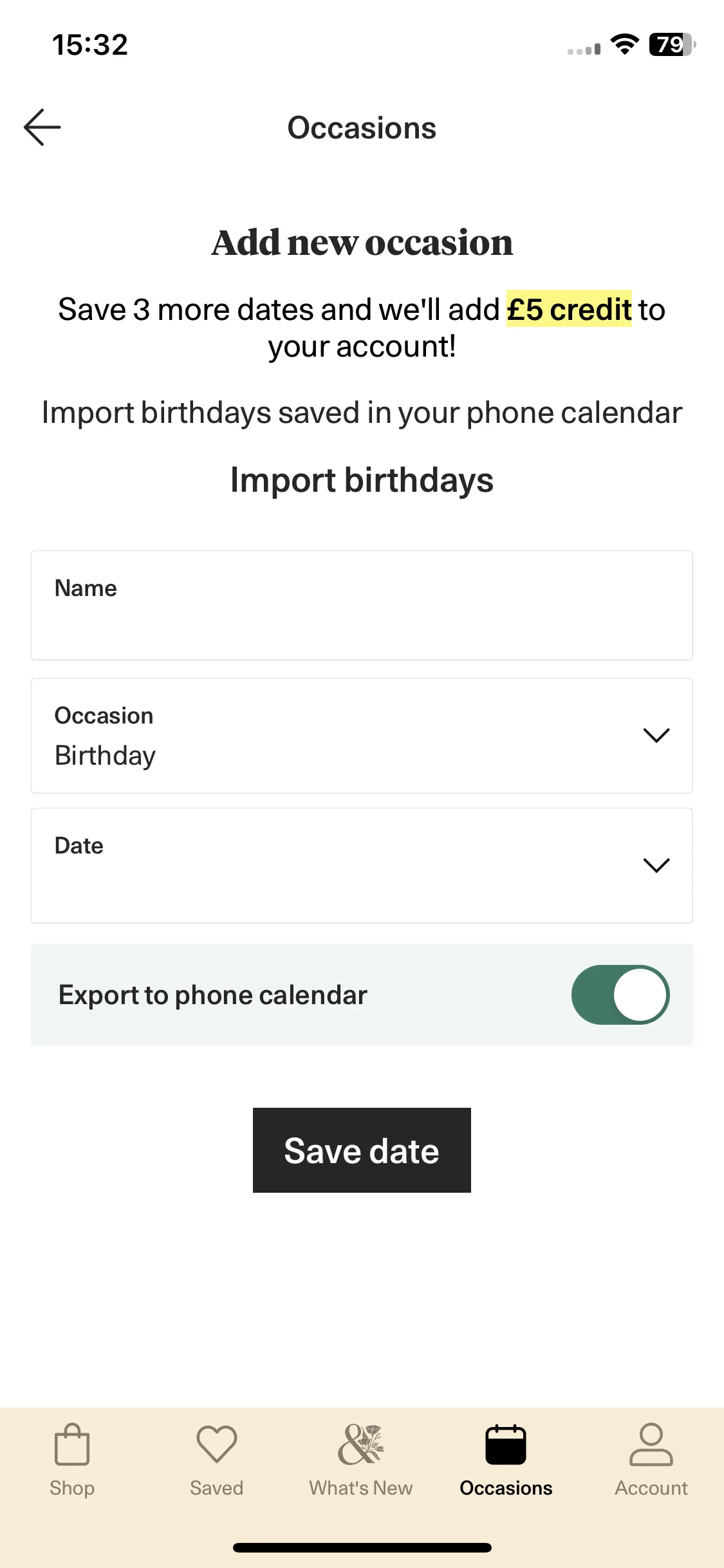Screen dimensions: 724x1568
Task: Tap the highlighted £5 credit text
Action: coord(569,310)
